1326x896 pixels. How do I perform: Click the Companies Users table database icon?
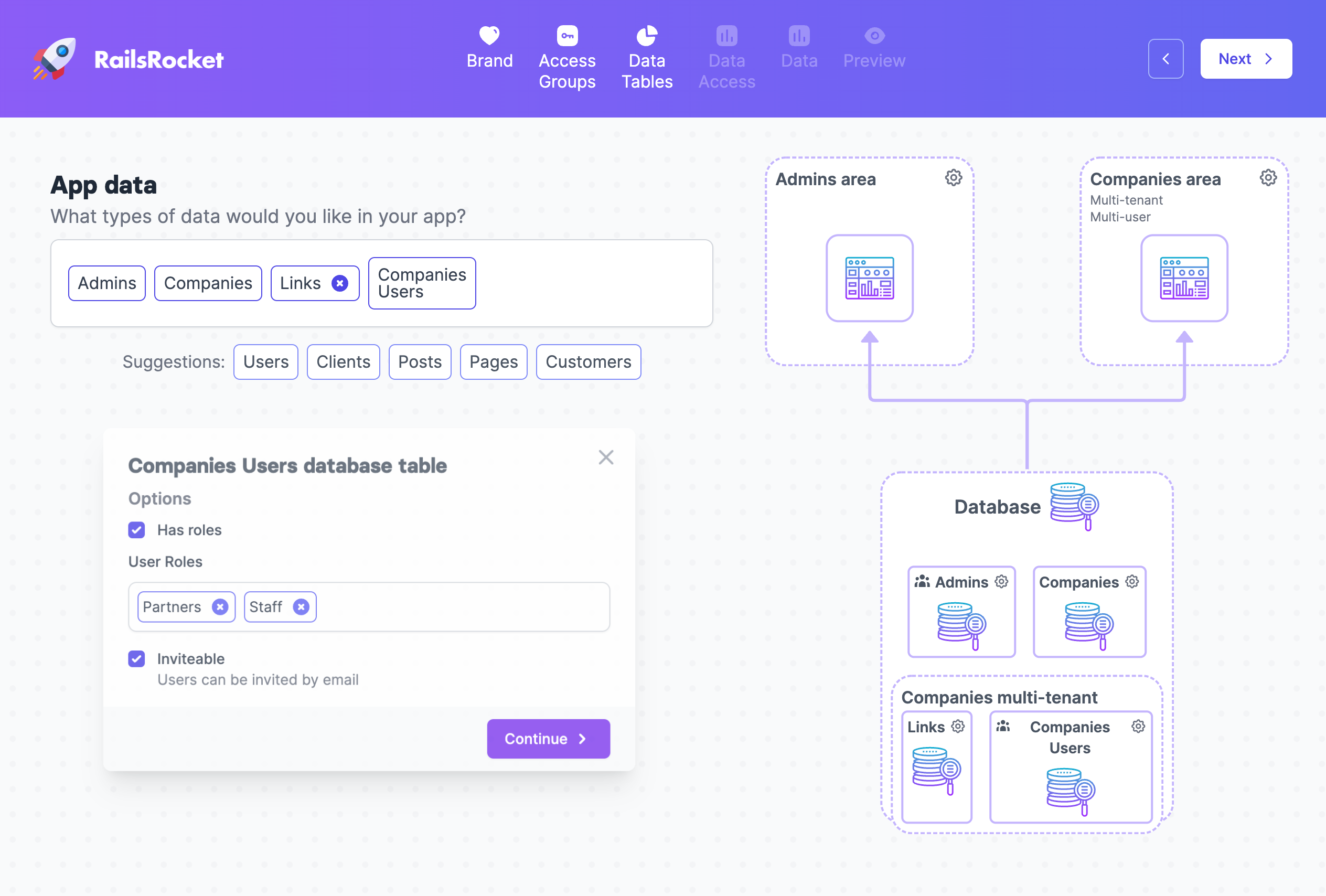(x=1071, y=792)
